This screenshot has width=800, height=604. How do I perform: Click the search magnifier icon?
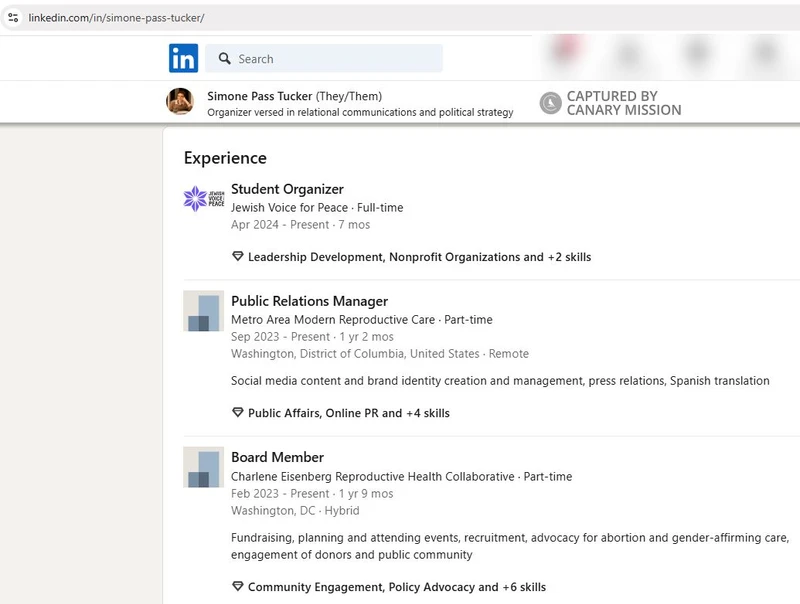[224, 58]
